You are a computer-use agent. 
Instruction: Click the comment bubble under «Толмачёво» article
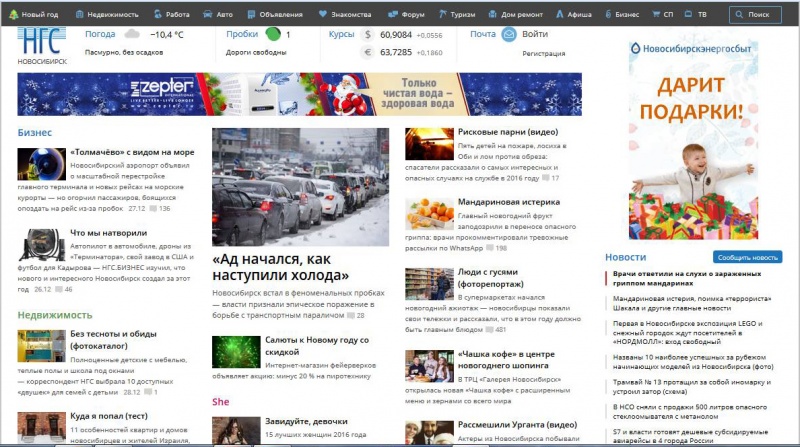pos(153,209)
